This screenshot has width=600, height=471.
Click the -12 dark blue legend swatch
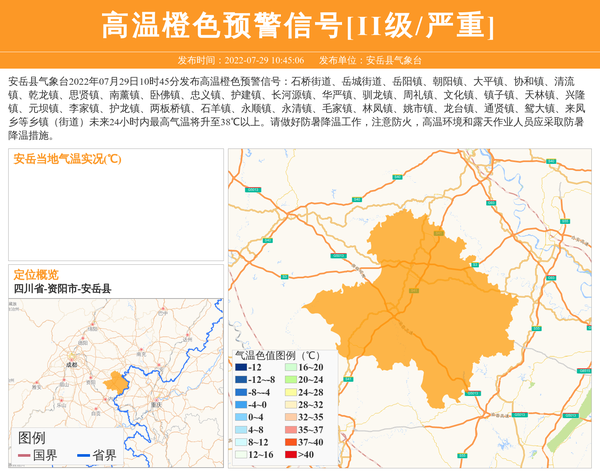(241, 368)
